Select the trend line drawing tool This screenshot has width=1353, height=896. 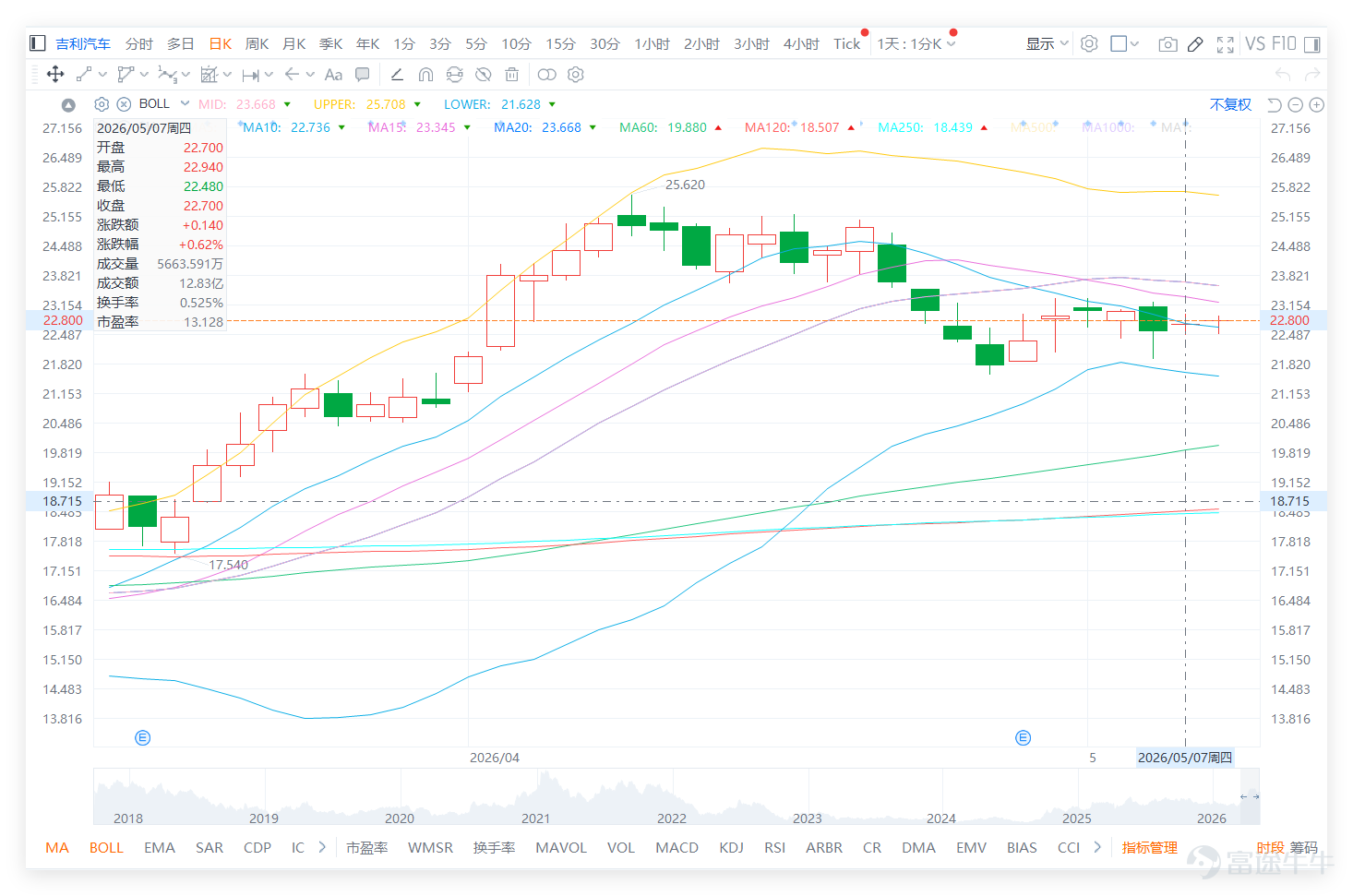tap(84, 75)
